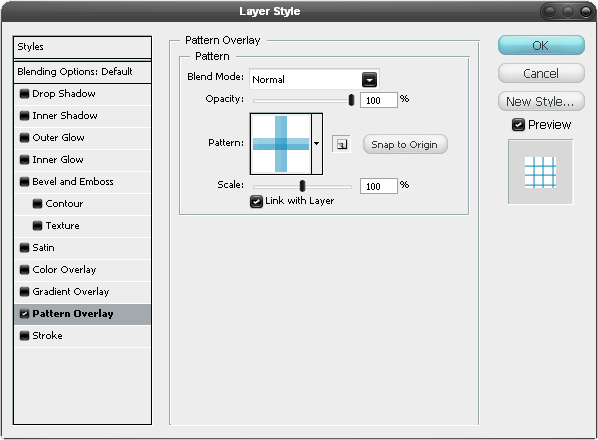Enable the Outer Glow checkbox
The height and width of the screenshot is (440, 598).
pos(24,138)
